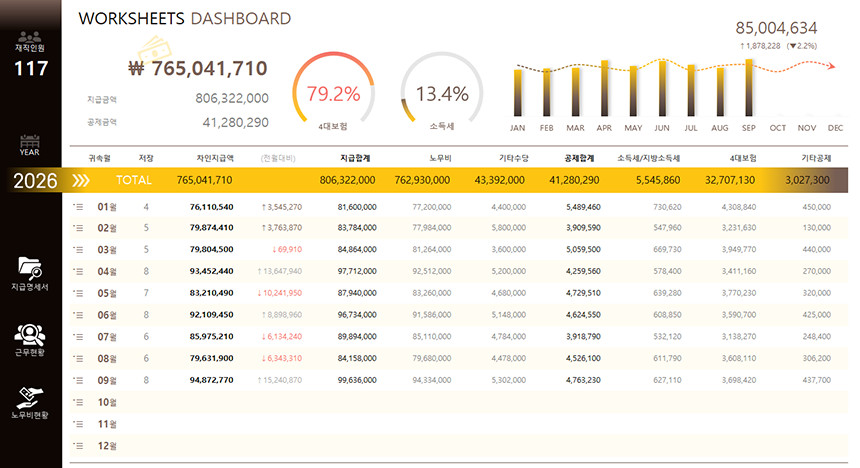Click the SEP bar in the chart
860x468 pixels.
749,89
